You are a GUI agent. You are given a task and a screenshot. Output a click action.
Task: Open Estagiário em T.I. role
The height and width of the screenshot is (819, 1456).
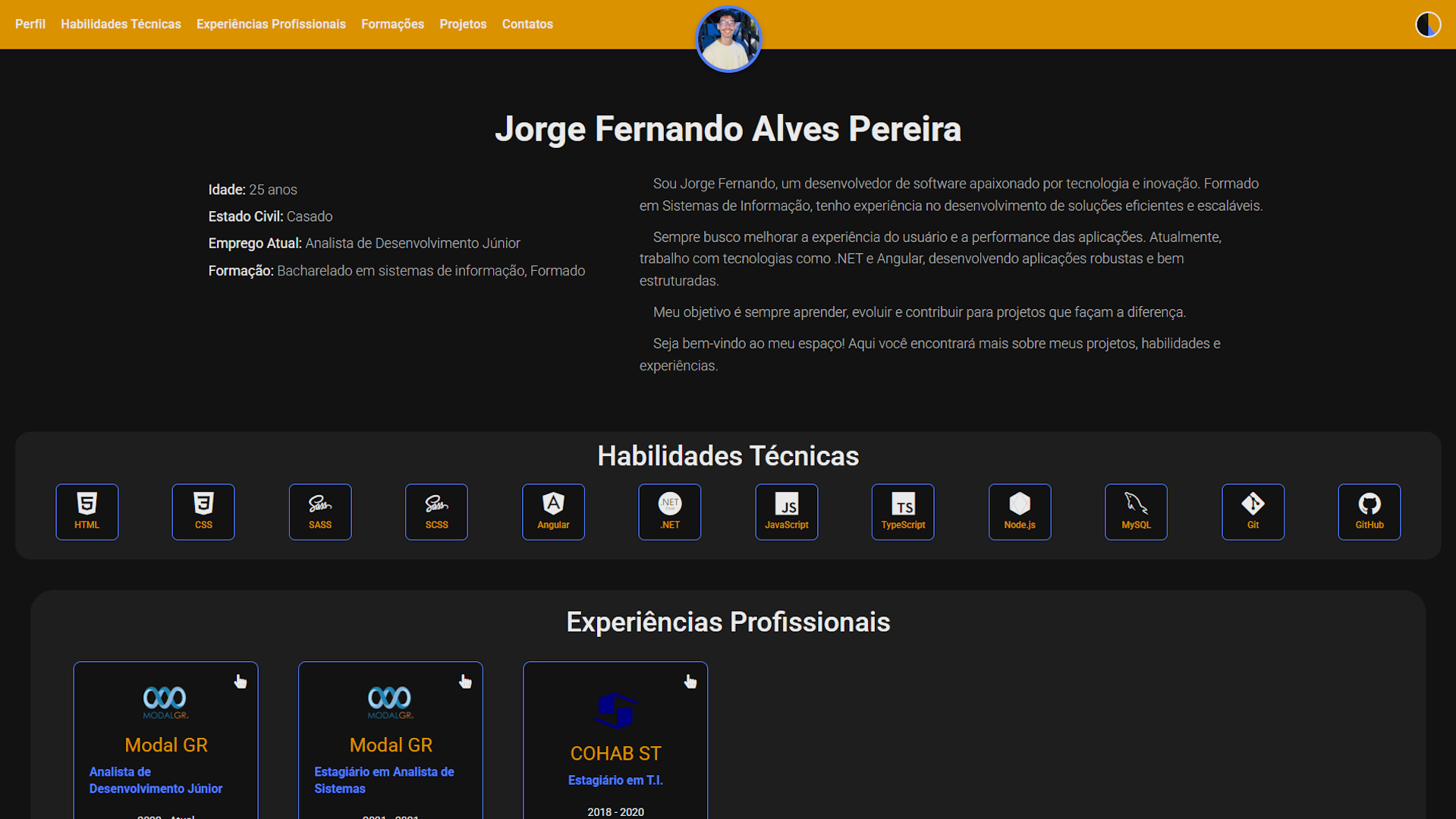615,780
